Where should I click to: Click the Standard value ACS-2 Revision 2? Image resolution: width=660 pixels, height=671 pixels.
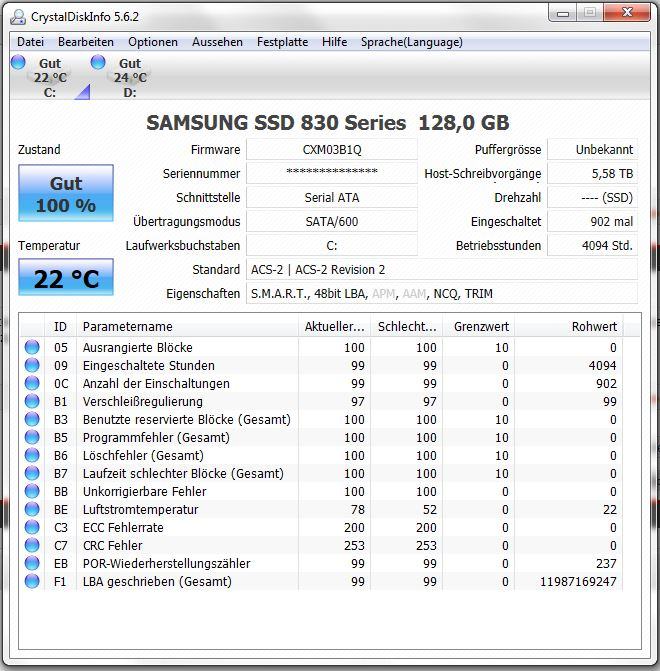[x=442, y=270]
